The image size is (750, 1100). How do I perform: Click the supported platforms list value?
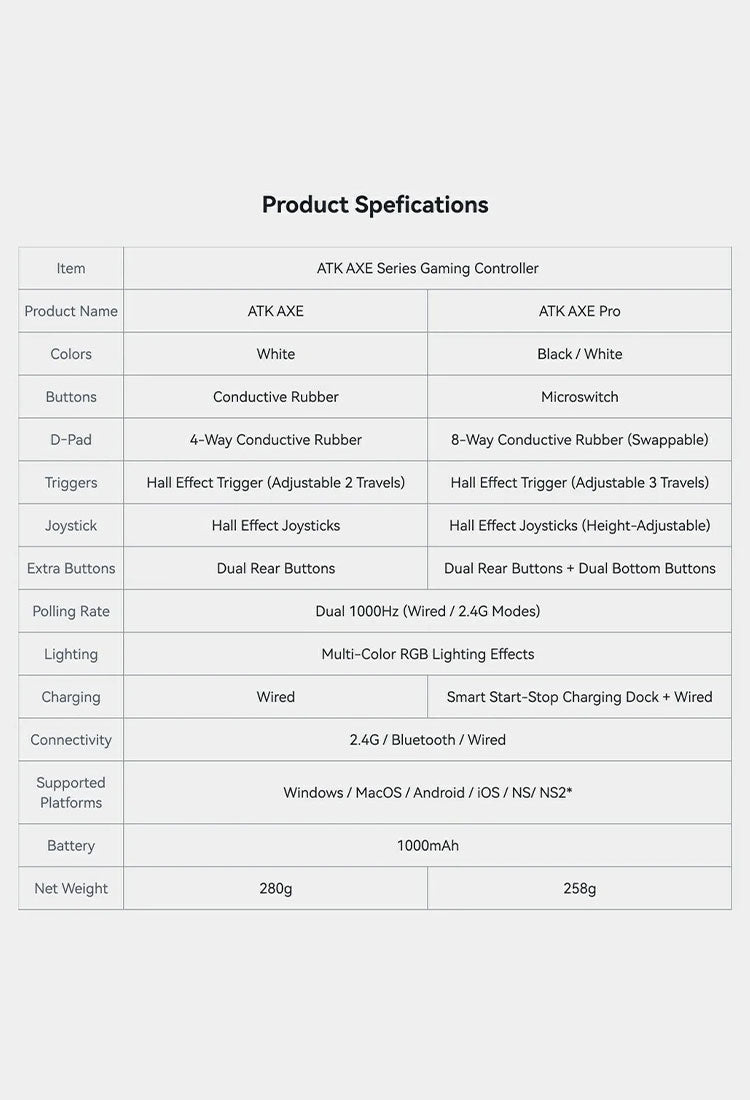[x=427, y=793]
